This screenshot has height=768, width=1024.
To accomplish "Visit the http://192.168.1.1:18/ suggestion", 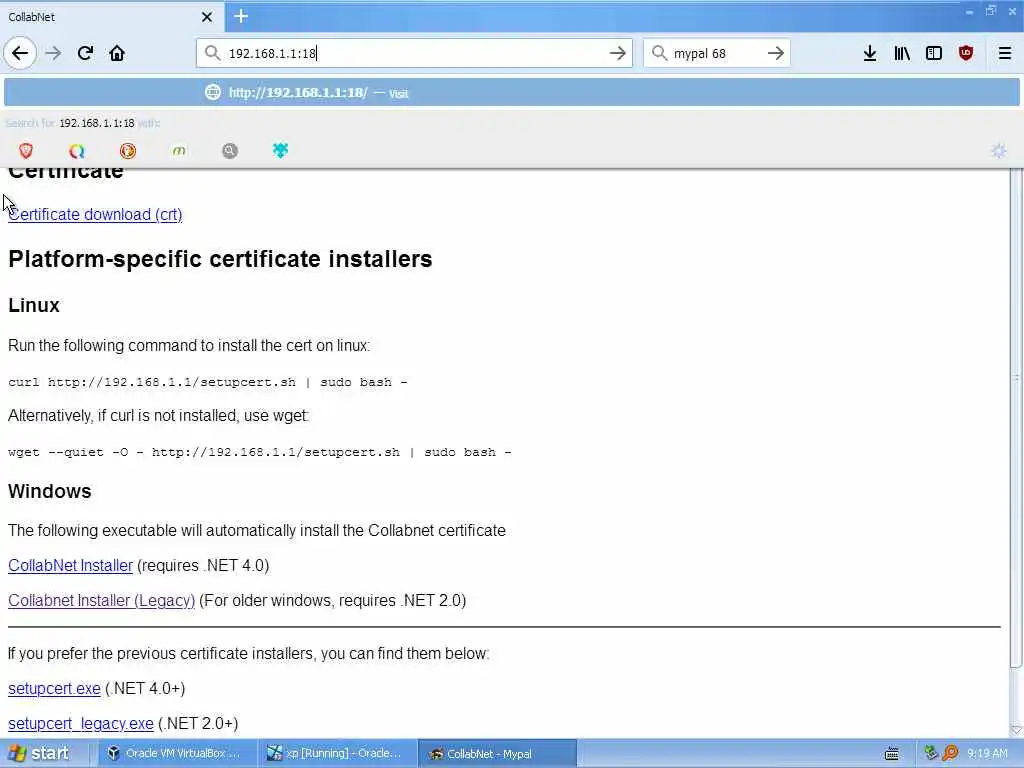I will (512, 93).
